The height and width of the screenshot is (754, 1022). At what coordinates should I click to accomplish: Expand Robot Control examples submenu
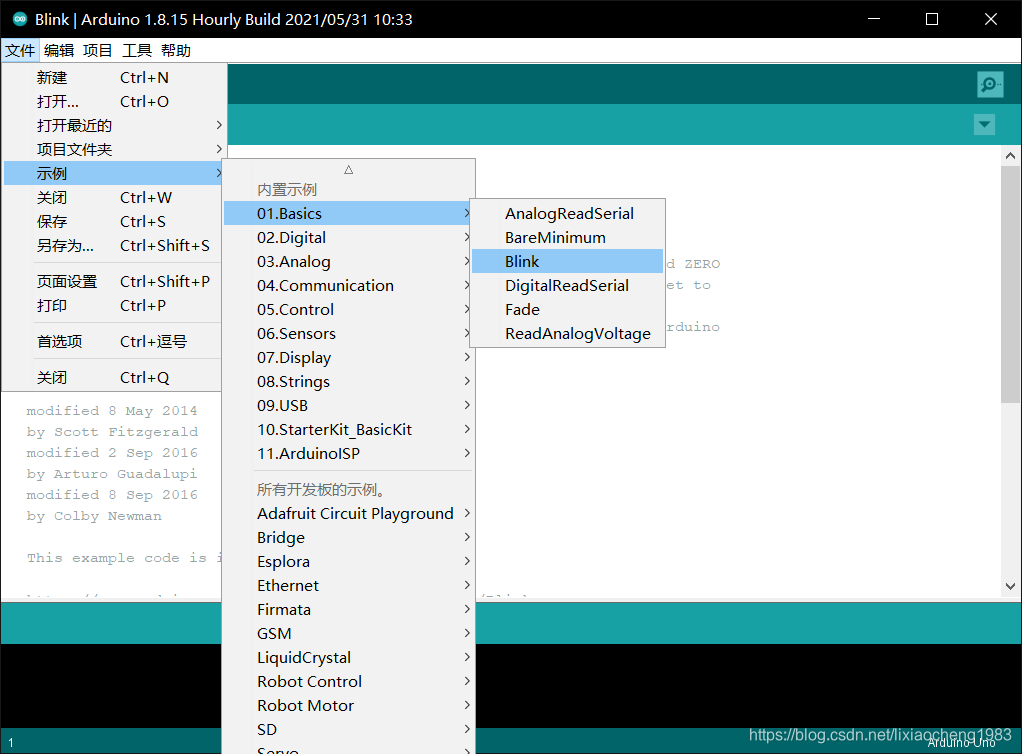(348, 682)
